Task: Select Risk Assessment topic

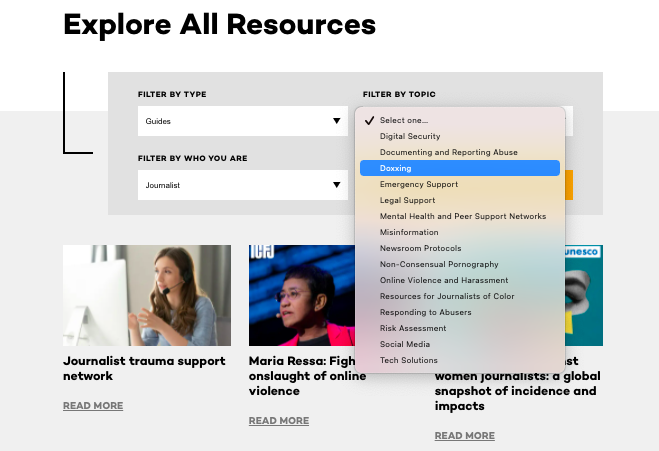Action: 460,328
